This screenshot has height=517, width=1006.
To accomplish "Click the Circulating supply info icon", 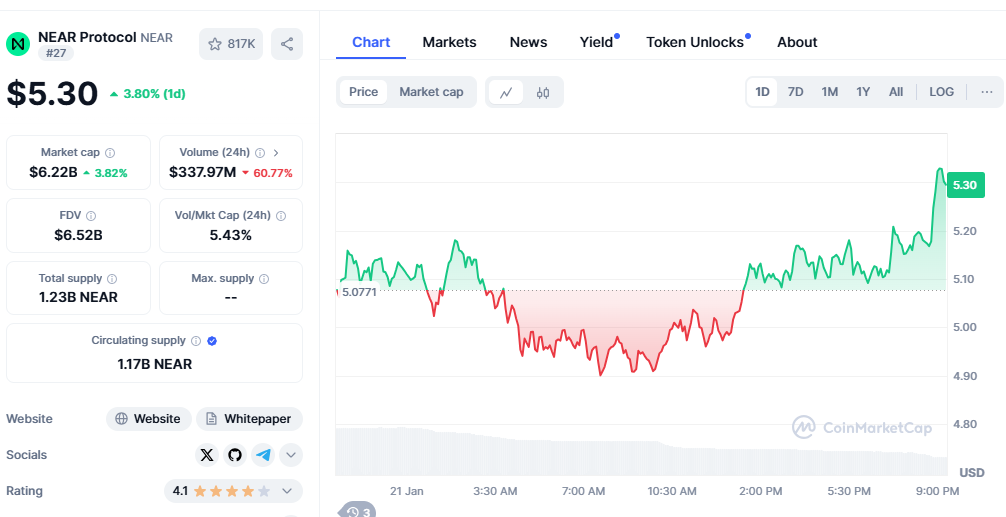I will coord(196,341).
